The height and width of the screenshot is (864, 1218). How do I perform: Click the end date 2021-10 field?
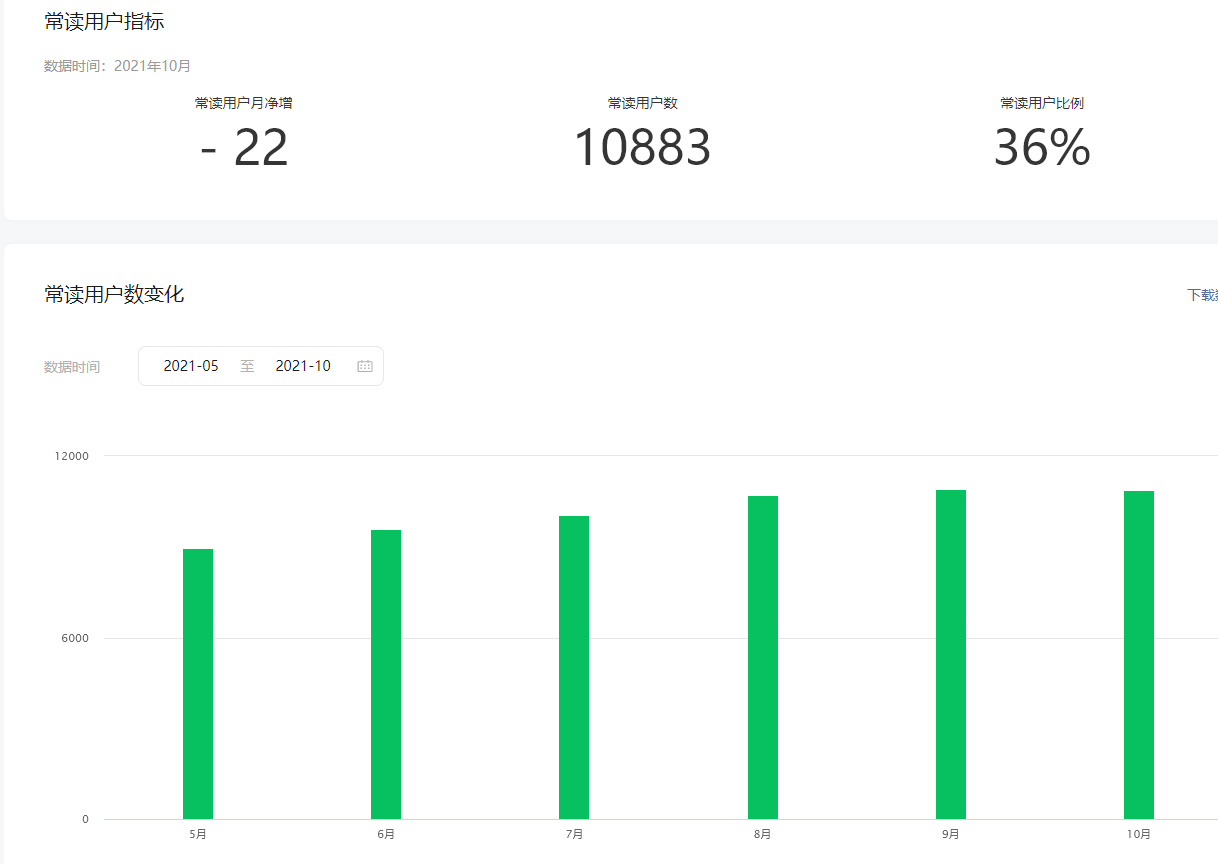[303, 366]
